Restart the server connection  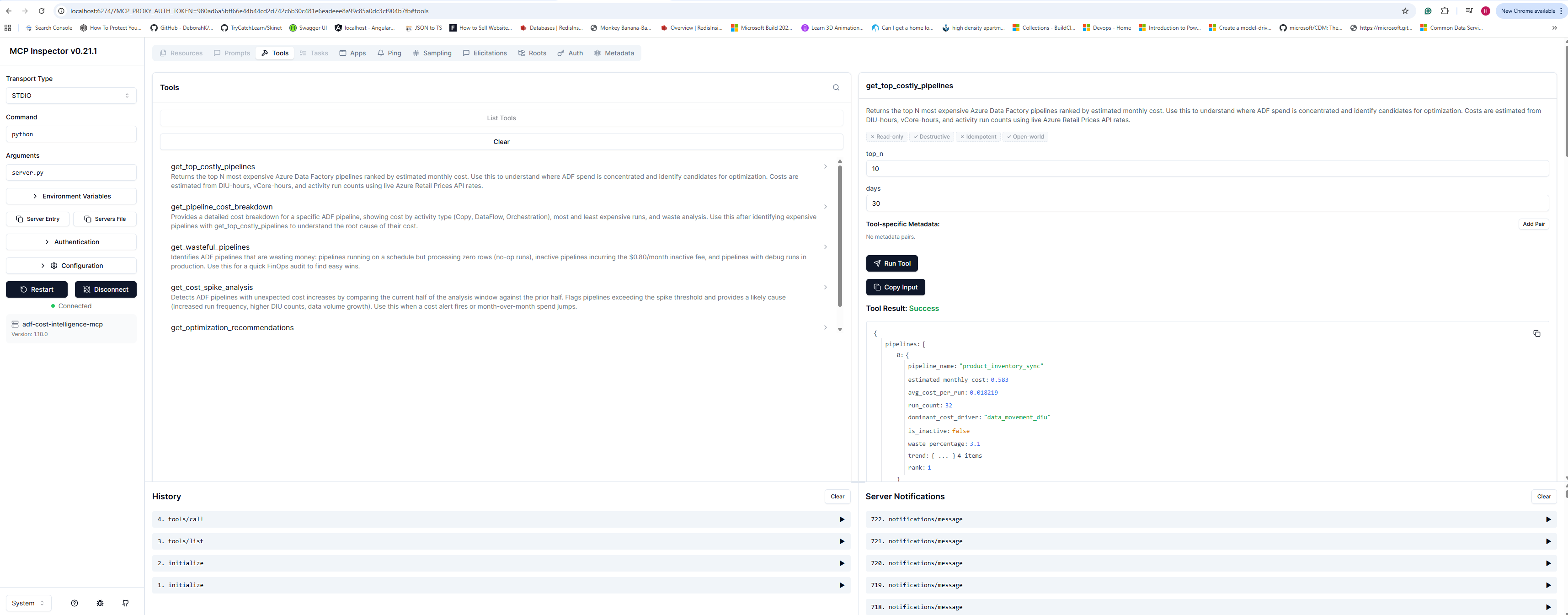click(x=37, y=290)
